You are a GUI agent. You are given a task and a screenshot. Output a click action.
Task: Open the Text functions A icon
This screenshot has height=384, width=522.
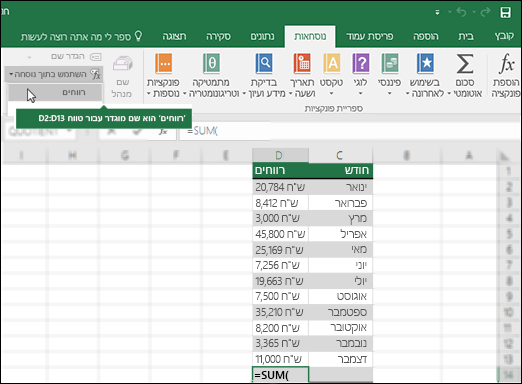(x=332, y=63)
